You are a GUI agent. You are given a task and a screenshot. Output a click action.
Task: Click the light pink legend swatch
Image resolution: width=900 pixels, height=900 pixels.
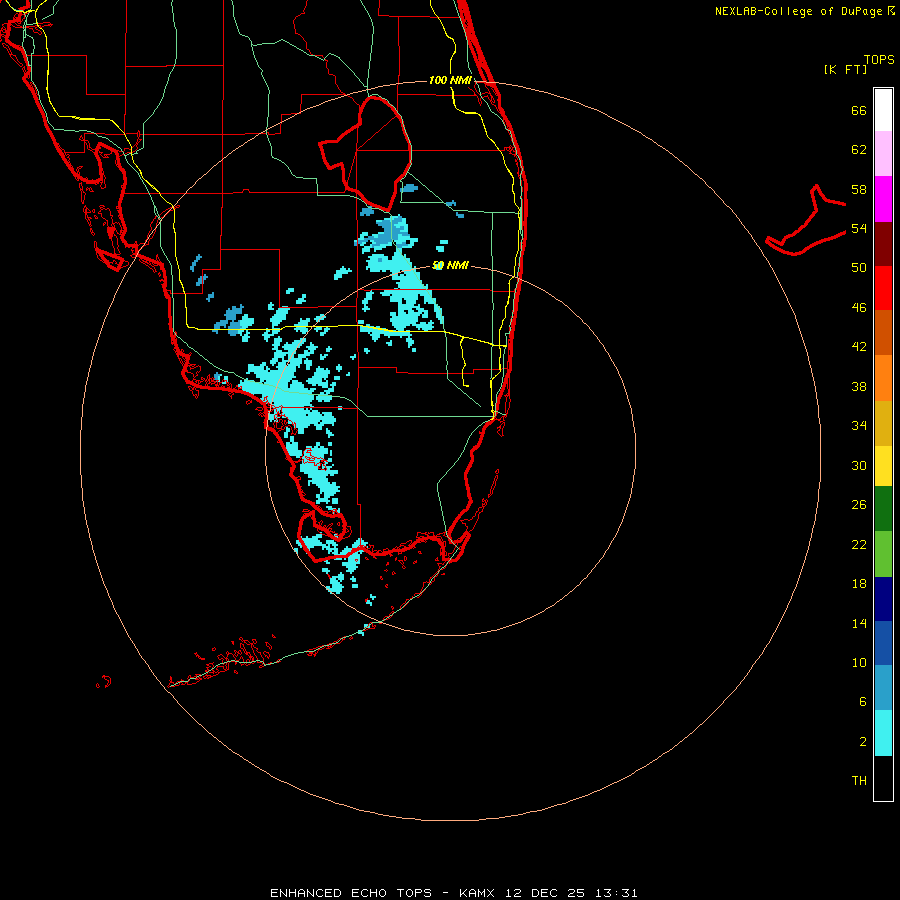tap(883, 153)
